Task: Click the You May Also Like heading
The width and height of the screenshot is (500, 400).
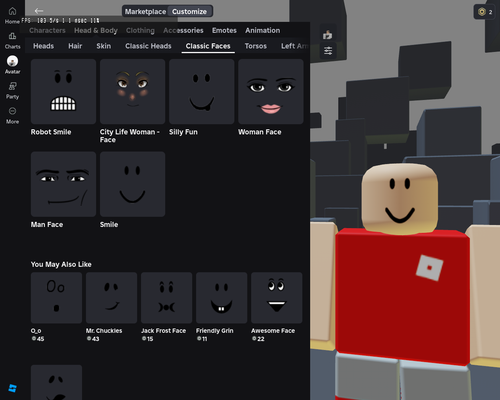Action: [x=61, y=264]
